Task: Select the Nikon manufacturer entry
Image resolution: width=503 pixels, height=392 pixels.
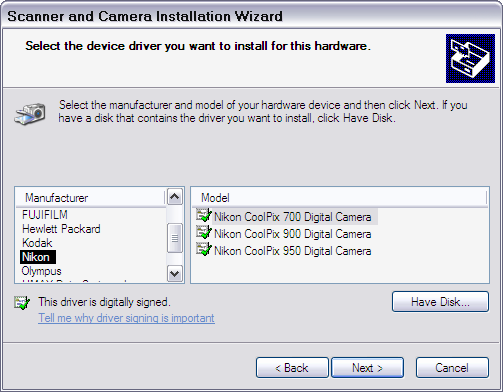Action: point(38,257)
